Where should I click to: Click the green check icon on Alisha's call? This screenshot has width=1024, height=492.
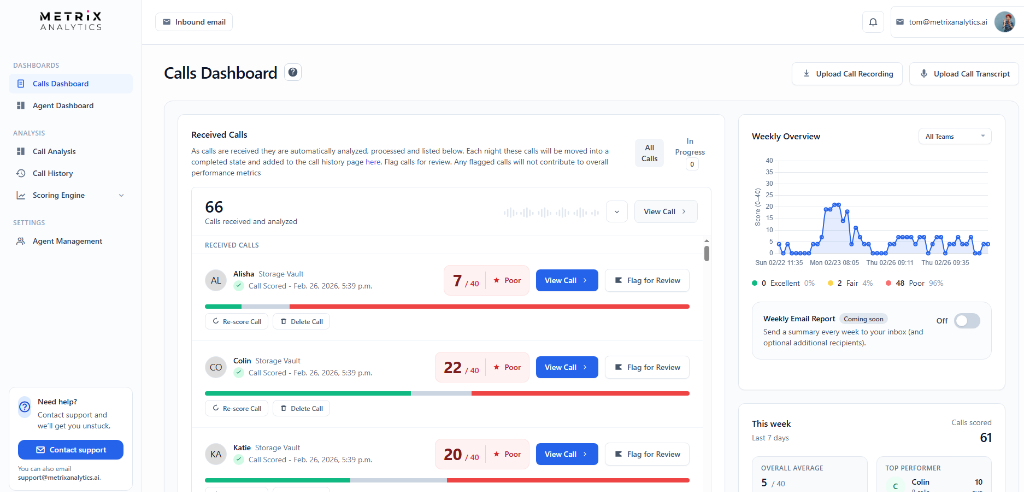pyautogui.click(x=238, y=286)
